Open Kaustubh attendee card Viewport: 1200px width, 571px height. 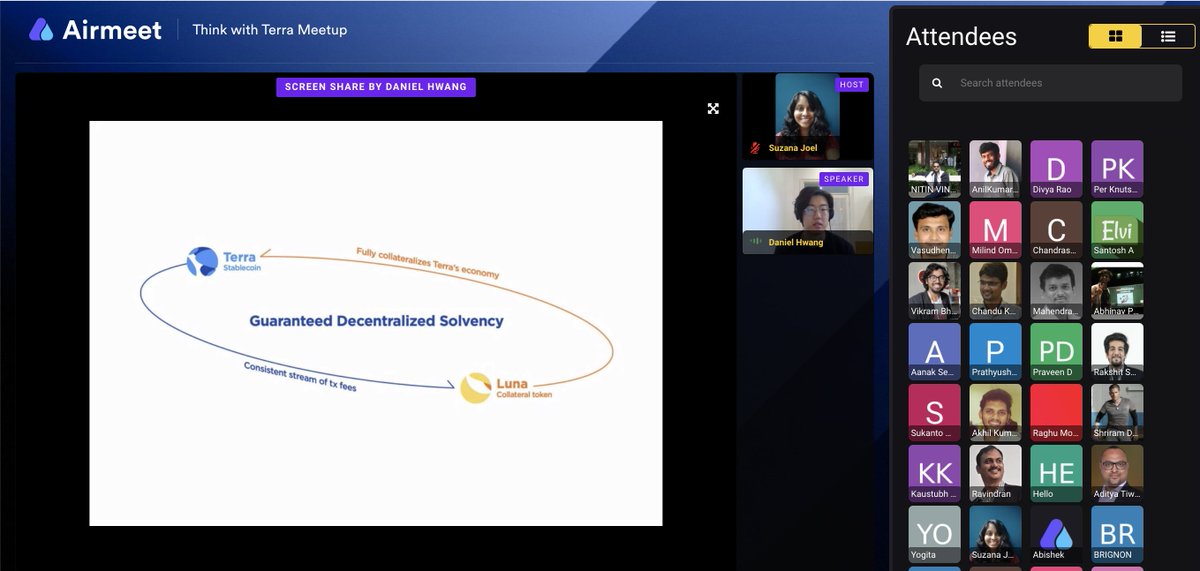click(935, 473)
